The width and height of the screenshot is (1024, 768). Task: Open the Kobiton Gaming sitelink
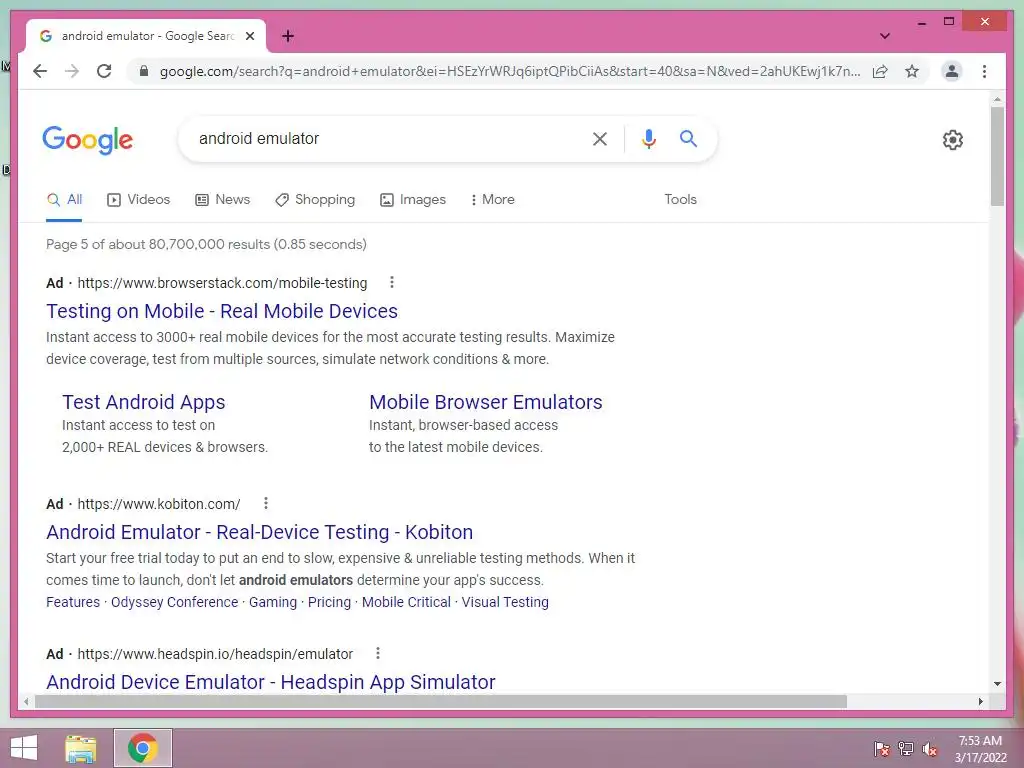(x=273, y=601)
